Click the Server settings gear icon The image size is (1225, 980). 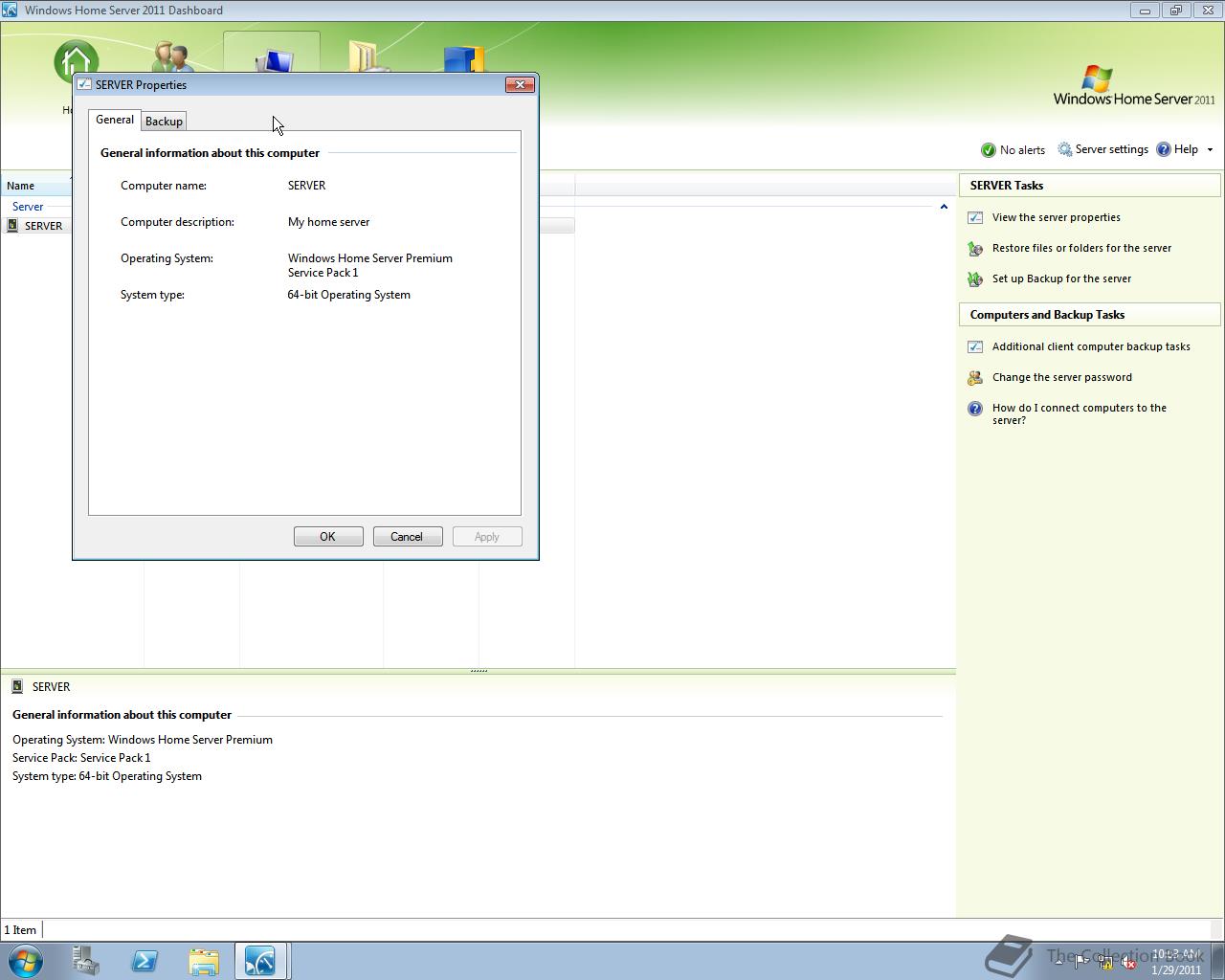(1064, 149)
